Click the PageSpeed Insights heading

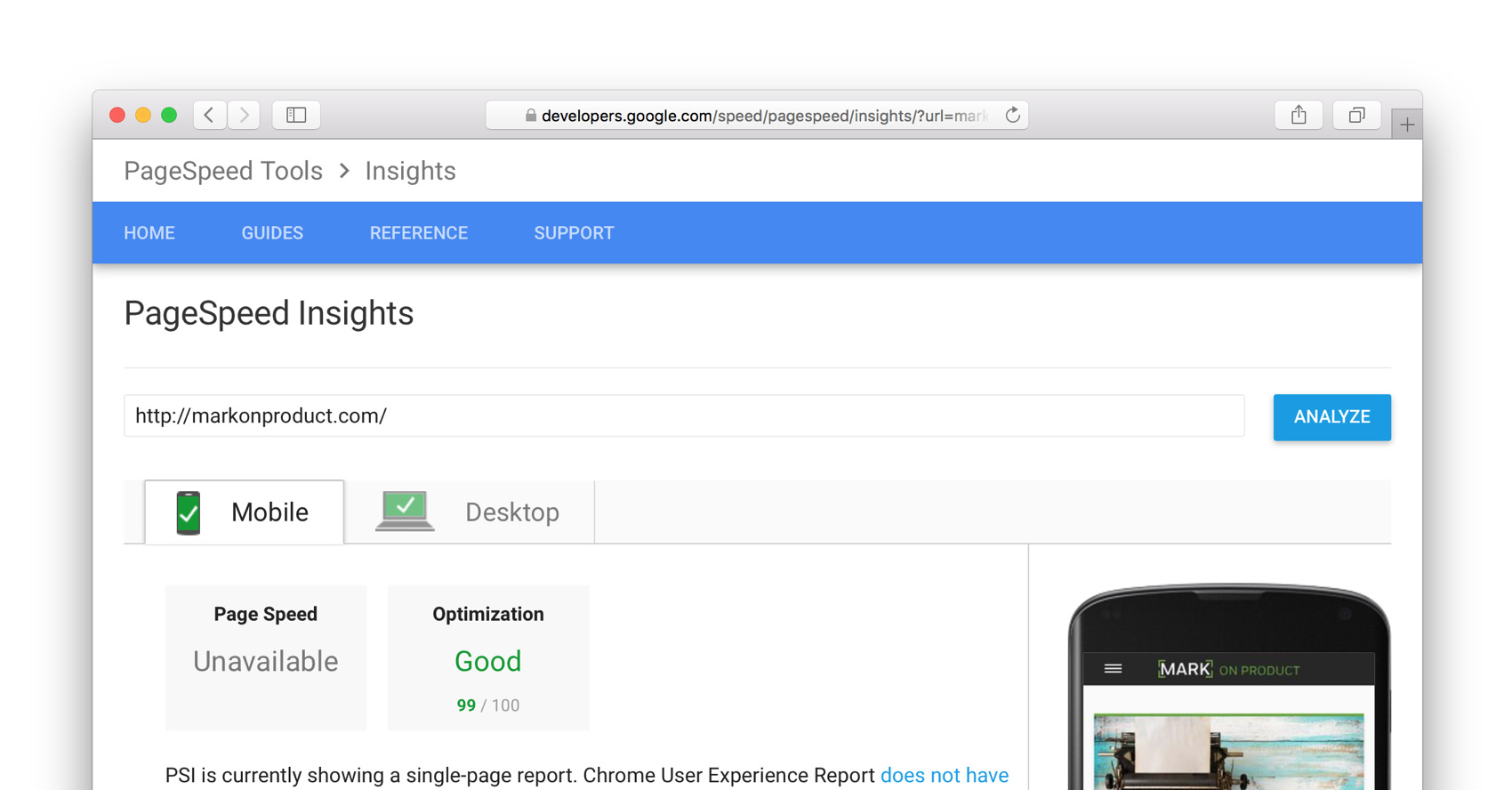[269, 313]
